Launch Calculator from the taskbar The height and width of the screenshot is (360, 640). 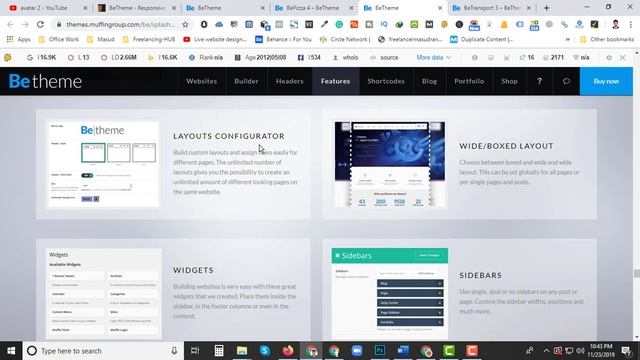click(219, 351)
